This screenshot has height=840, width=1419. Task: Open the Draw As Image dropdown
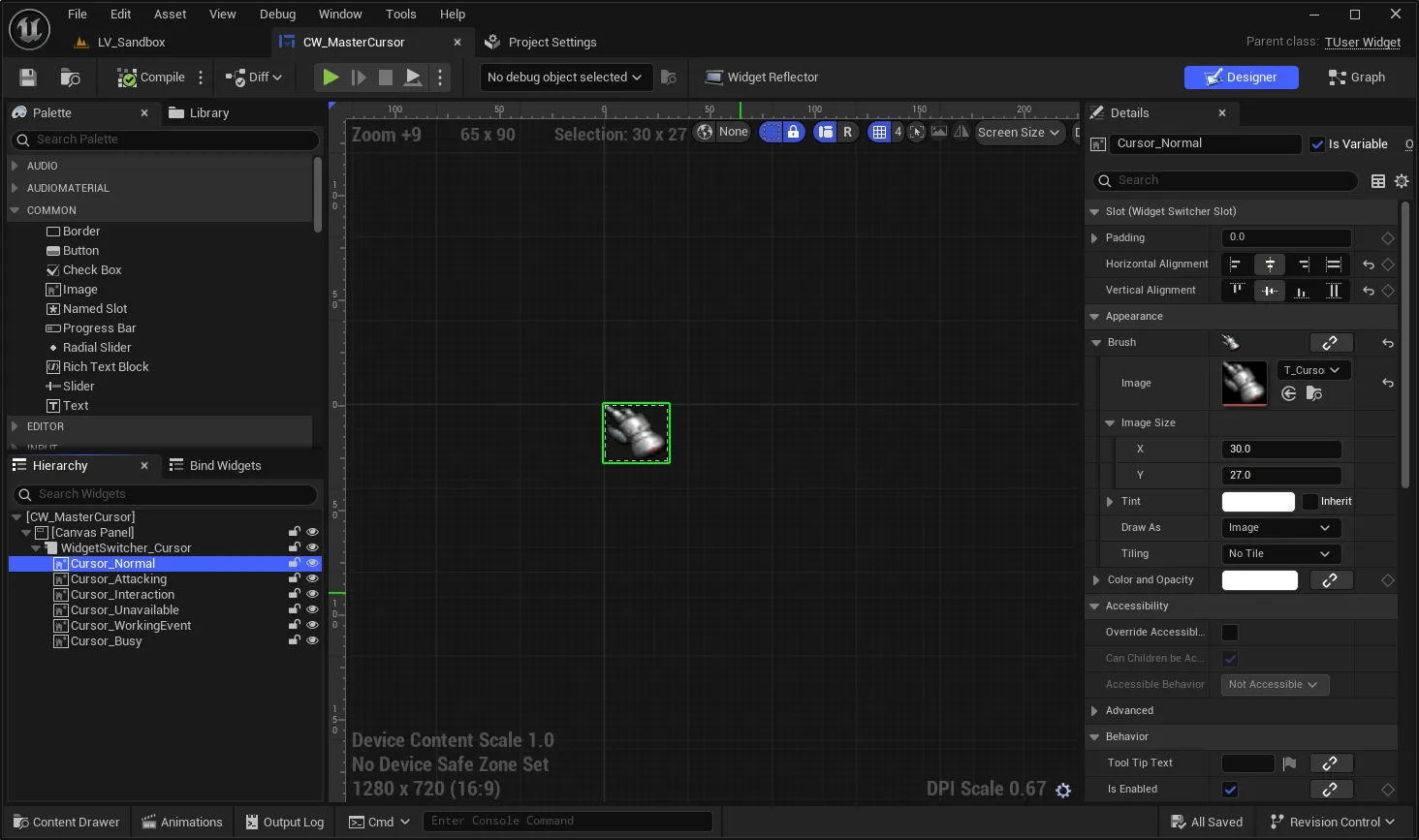click(1279, 528)
